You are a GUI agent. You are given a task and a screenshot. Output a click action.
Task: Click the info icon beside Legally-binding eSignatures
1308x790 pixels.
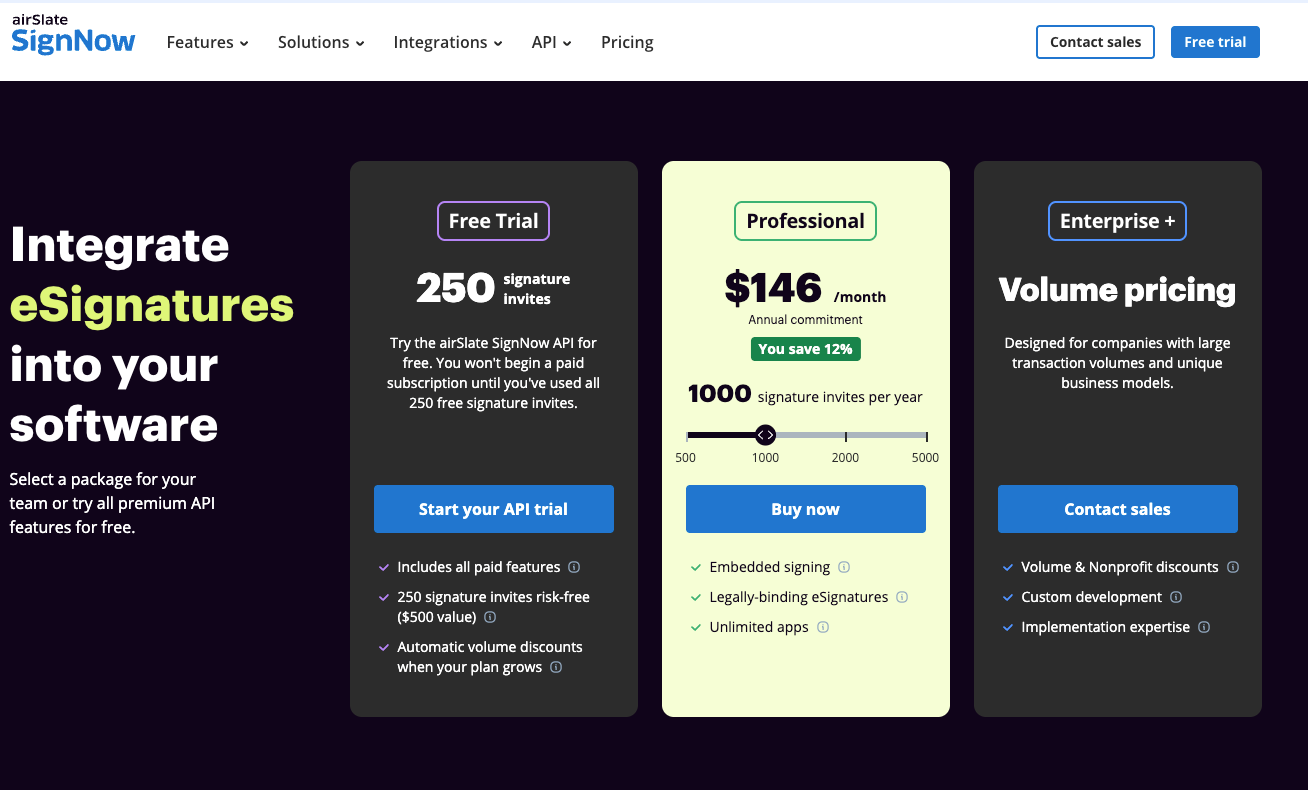coord(901,597)
